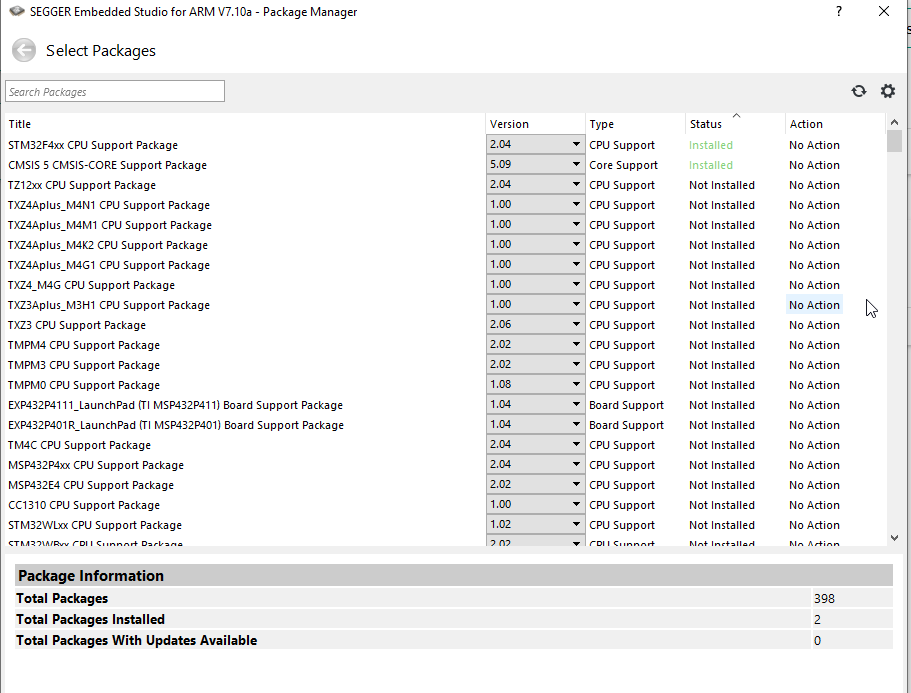Select TMPM4 CPU Support Package title
911x693 pixels.
[84, 345]
